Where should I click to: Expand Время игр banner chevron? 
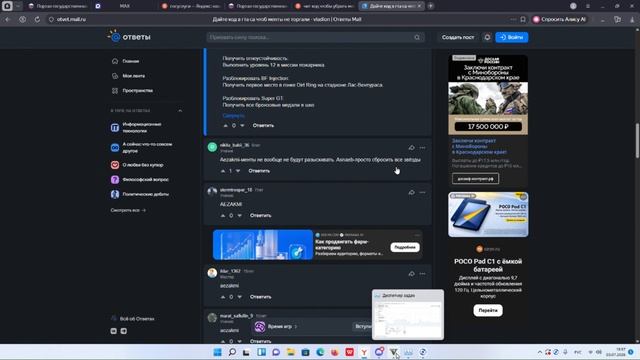296,327
